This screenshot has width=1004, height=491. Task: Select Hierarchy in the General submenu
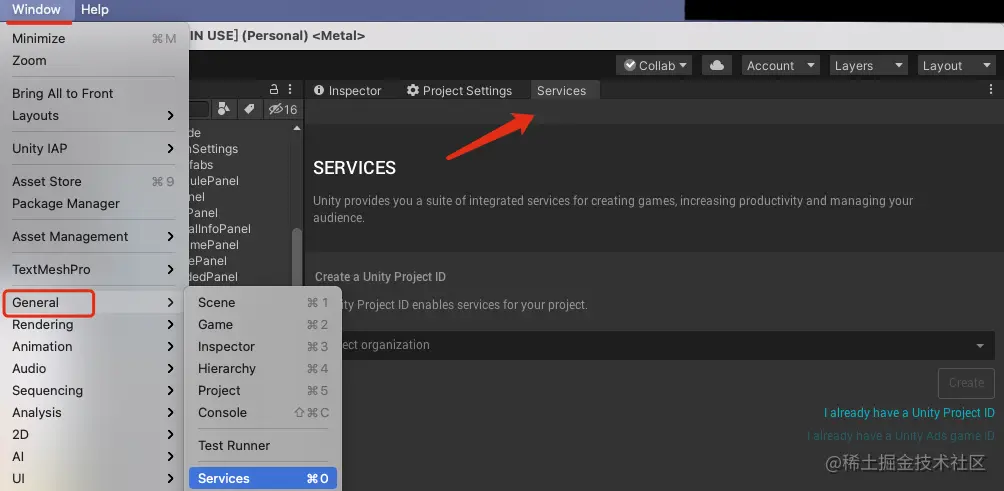tap(263, 368)
